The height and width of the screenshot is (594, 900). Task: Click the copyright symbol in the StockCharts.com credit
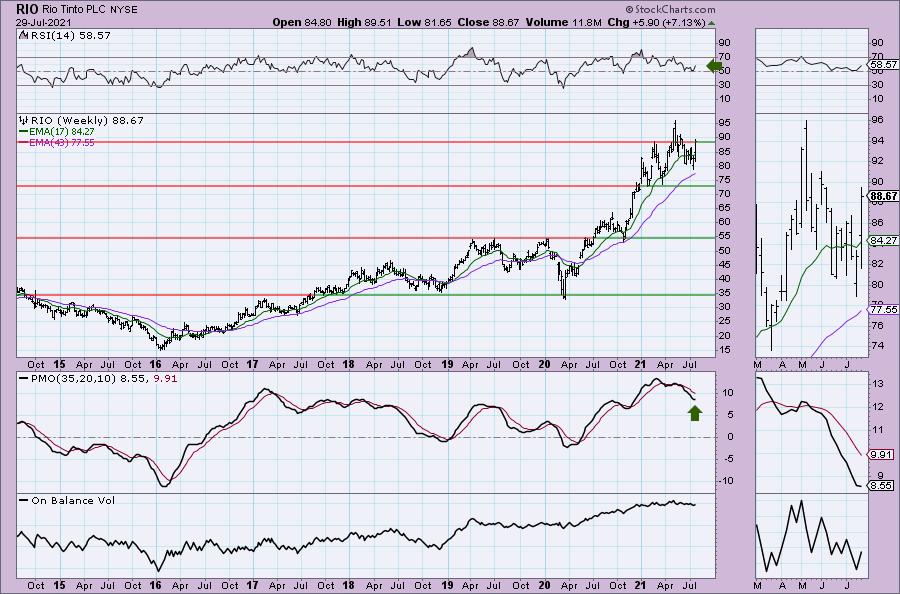(x=629, y=9)
